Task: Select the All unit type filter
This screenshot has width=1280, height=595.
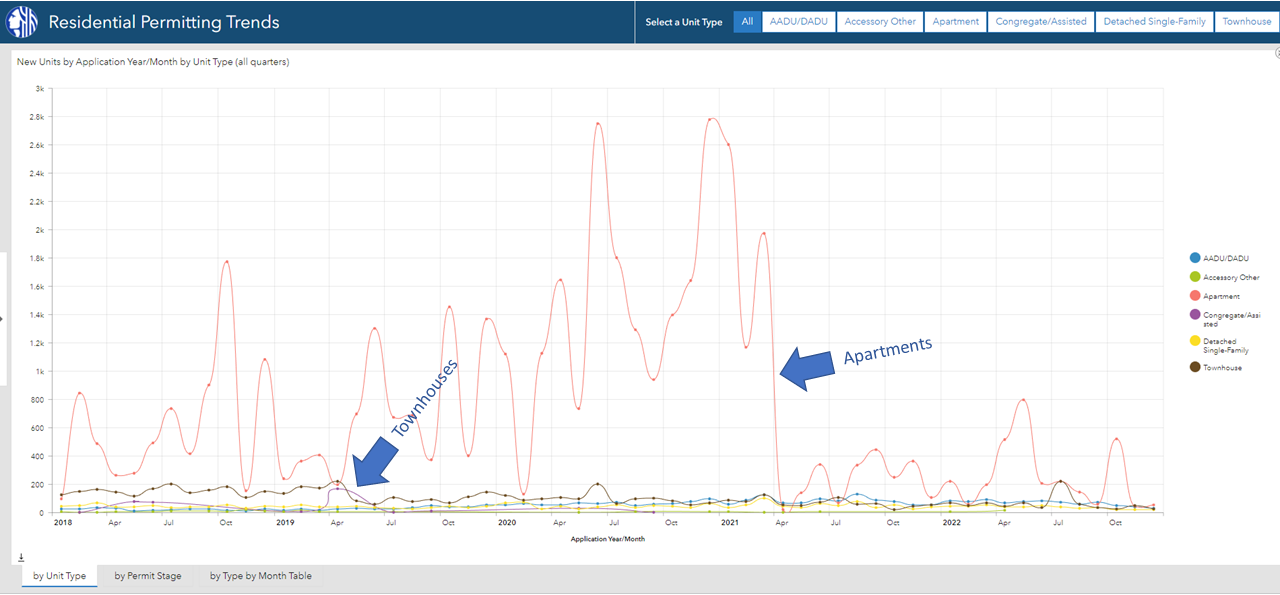Action: coord(747,22)
